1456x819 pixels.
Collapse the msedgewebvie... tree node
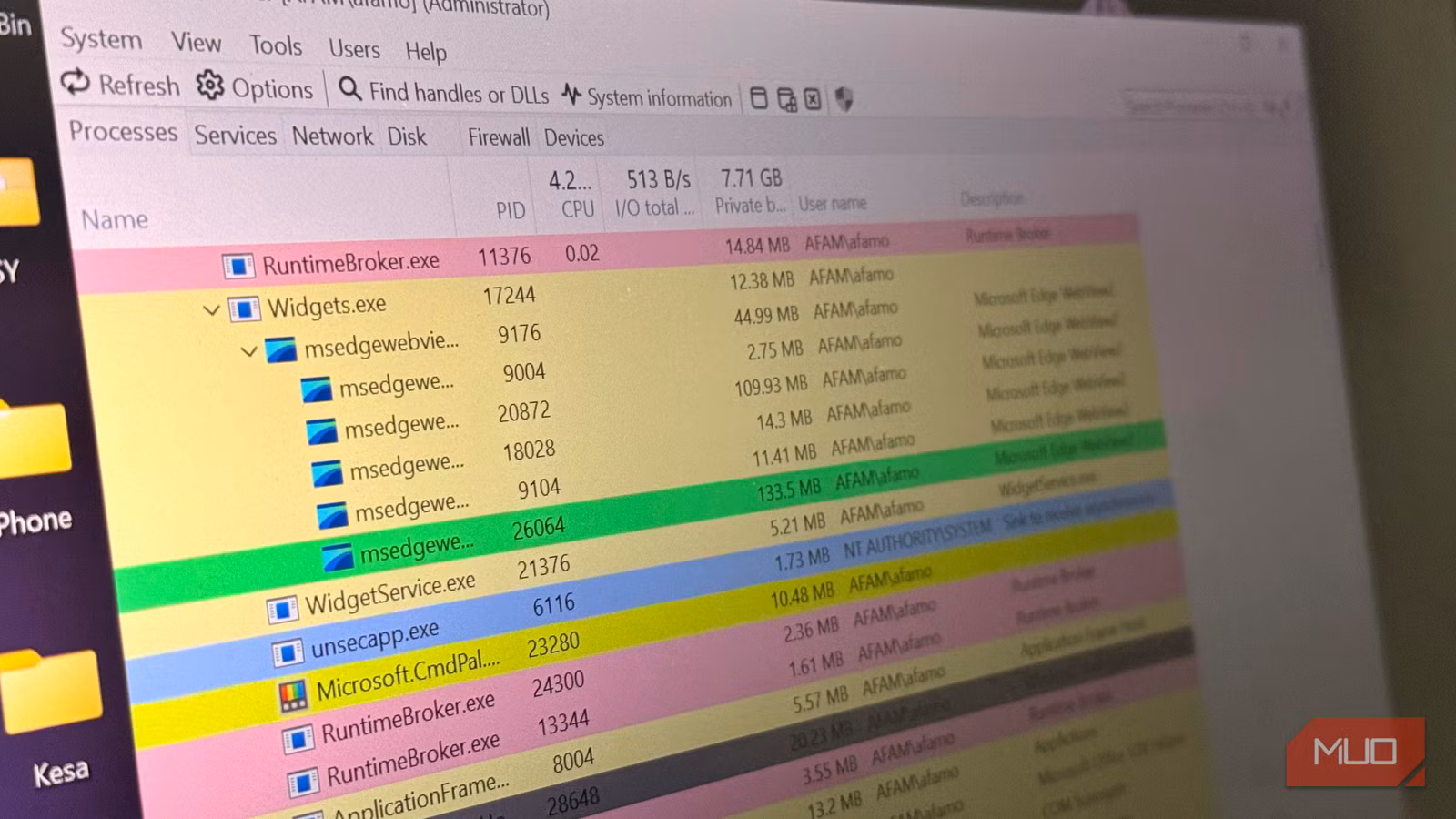pyautogui.click(x=248, y=350)
